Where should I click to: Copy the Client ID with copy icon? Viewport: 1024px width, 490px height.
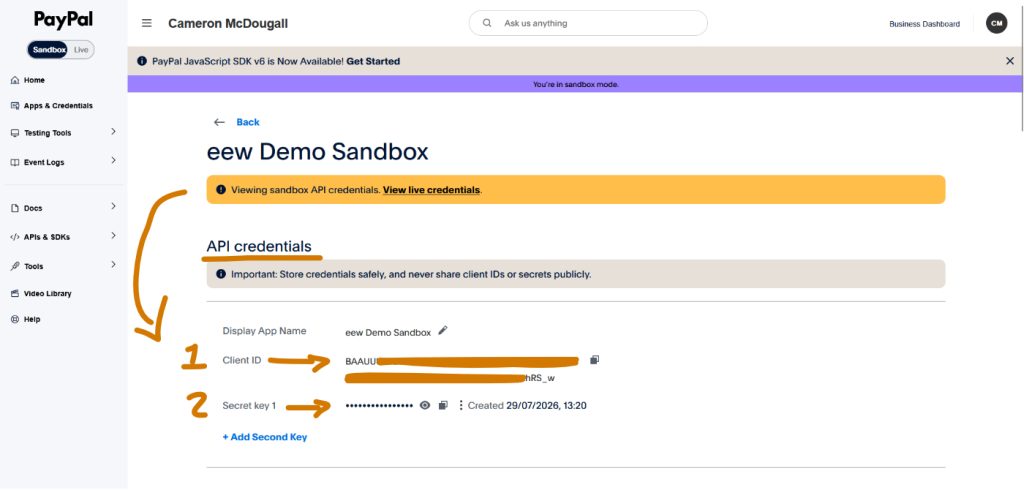point(594,360)
